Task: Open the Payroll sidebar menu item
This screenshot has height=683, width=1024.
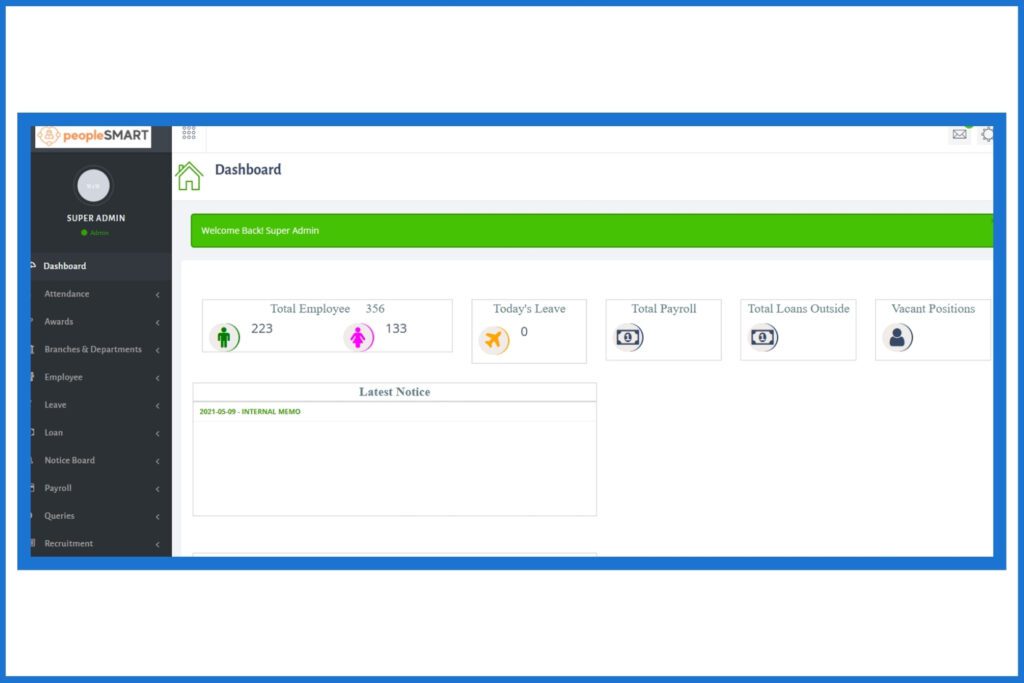Action: click(x=58, y=488)
